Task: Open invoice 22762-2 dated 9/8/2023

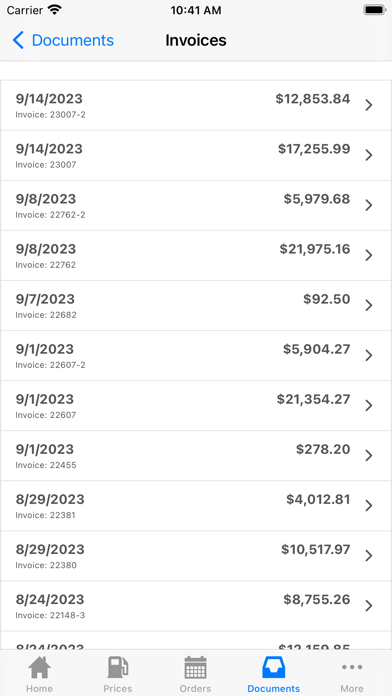Action: tap(196, 206)
